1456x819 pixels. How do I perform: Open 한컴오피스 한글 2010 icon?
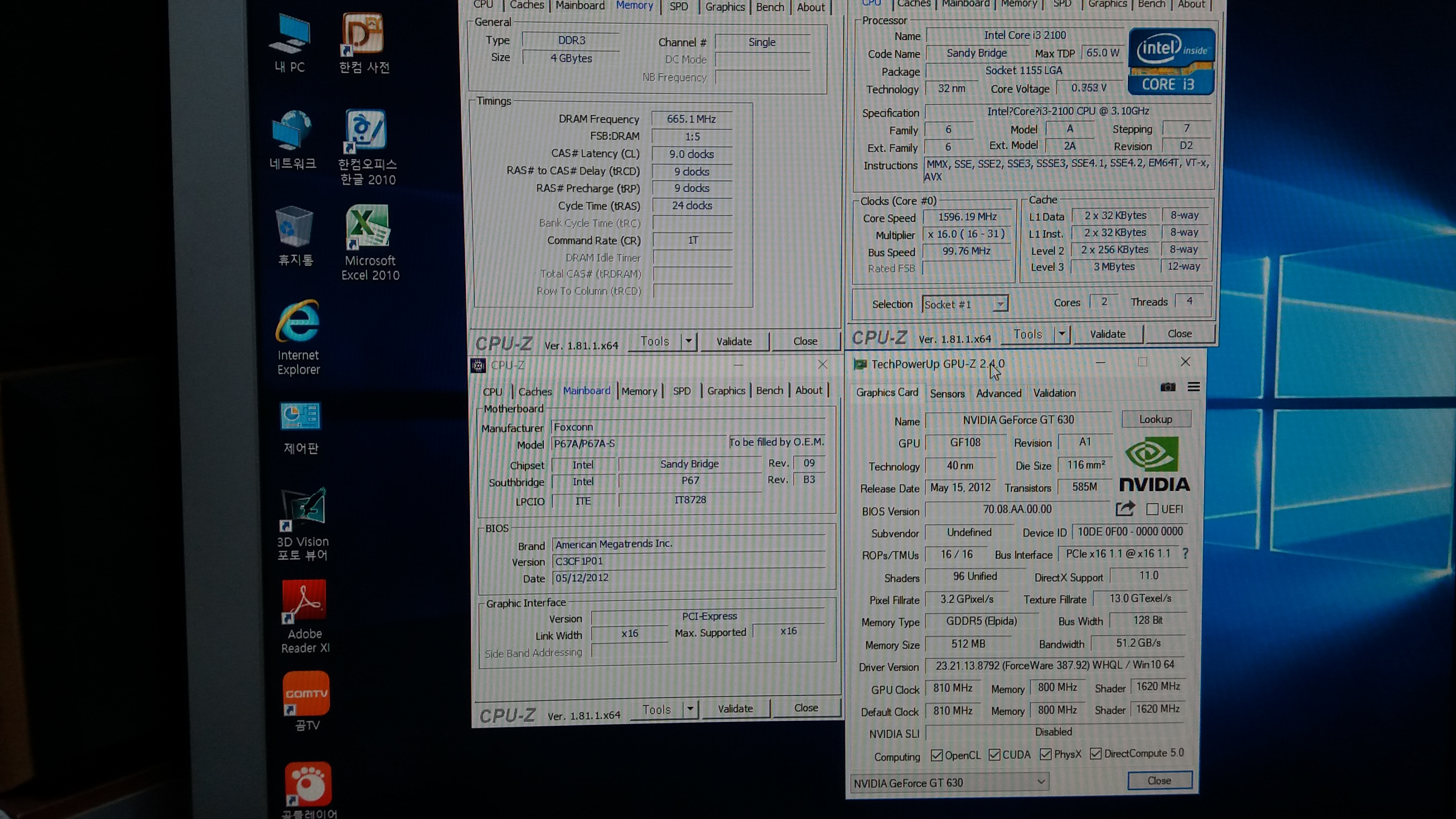coord(368,147)
